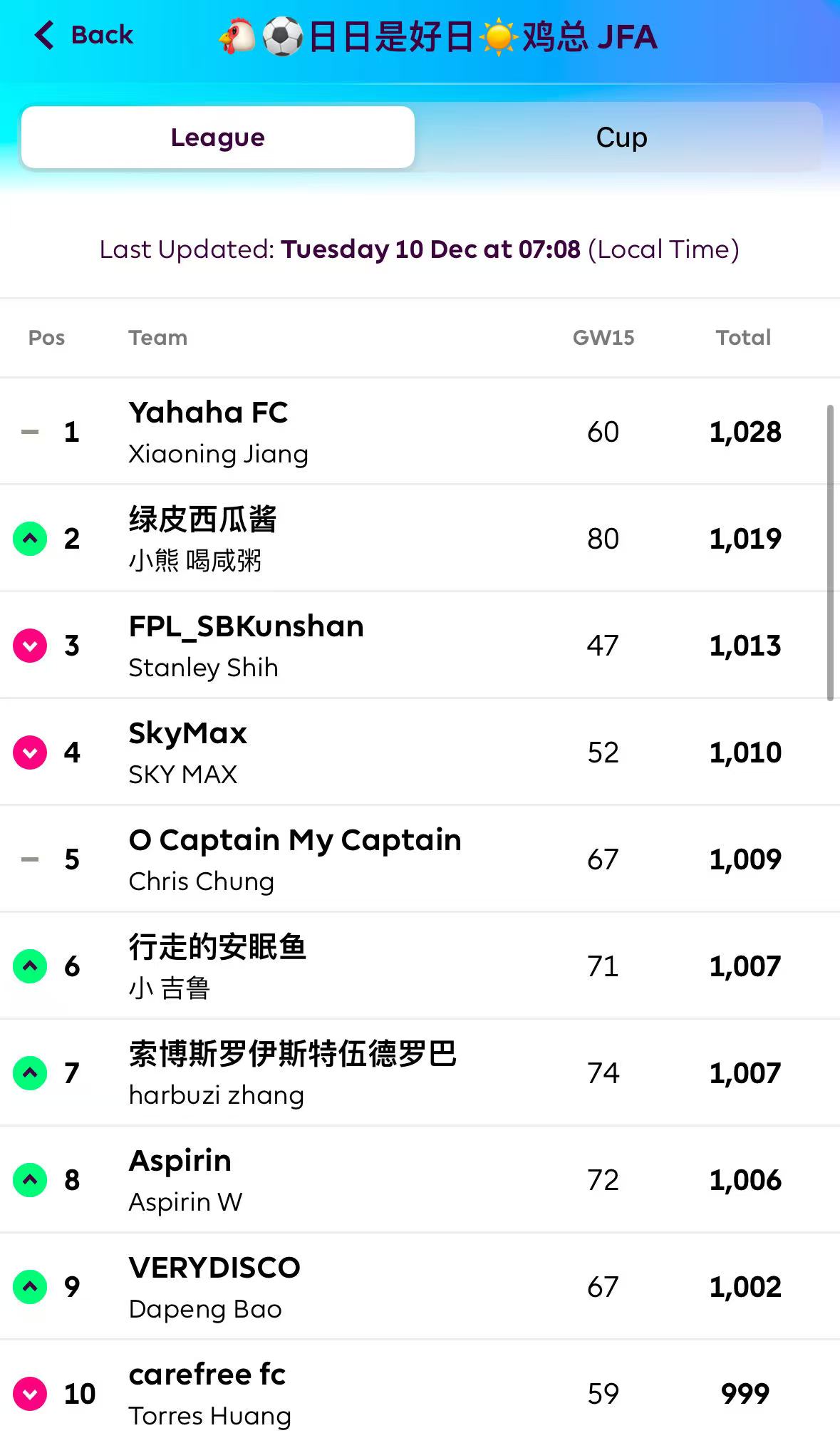Click green up arrow beside rank 2
Image resolution: width=840 pixels, height=1443 pixels.
coord(30,539)
